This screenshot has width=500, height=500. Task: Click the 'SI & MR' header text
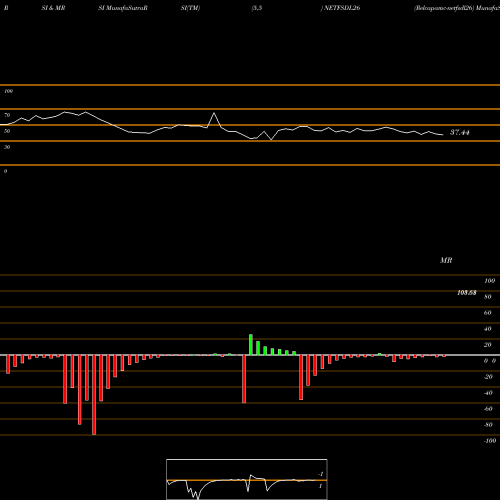53,8
